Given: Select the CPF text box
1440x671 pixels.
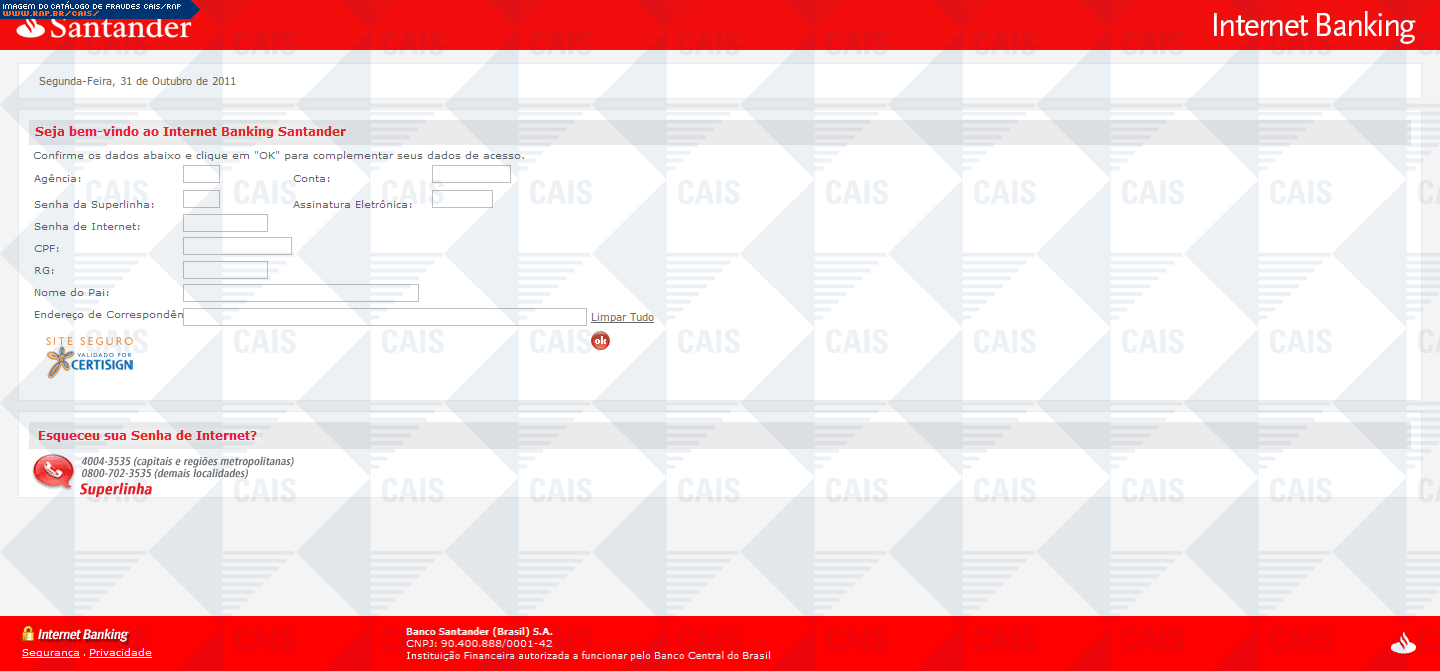Looking at the screenshot, I should coord(237,246).
